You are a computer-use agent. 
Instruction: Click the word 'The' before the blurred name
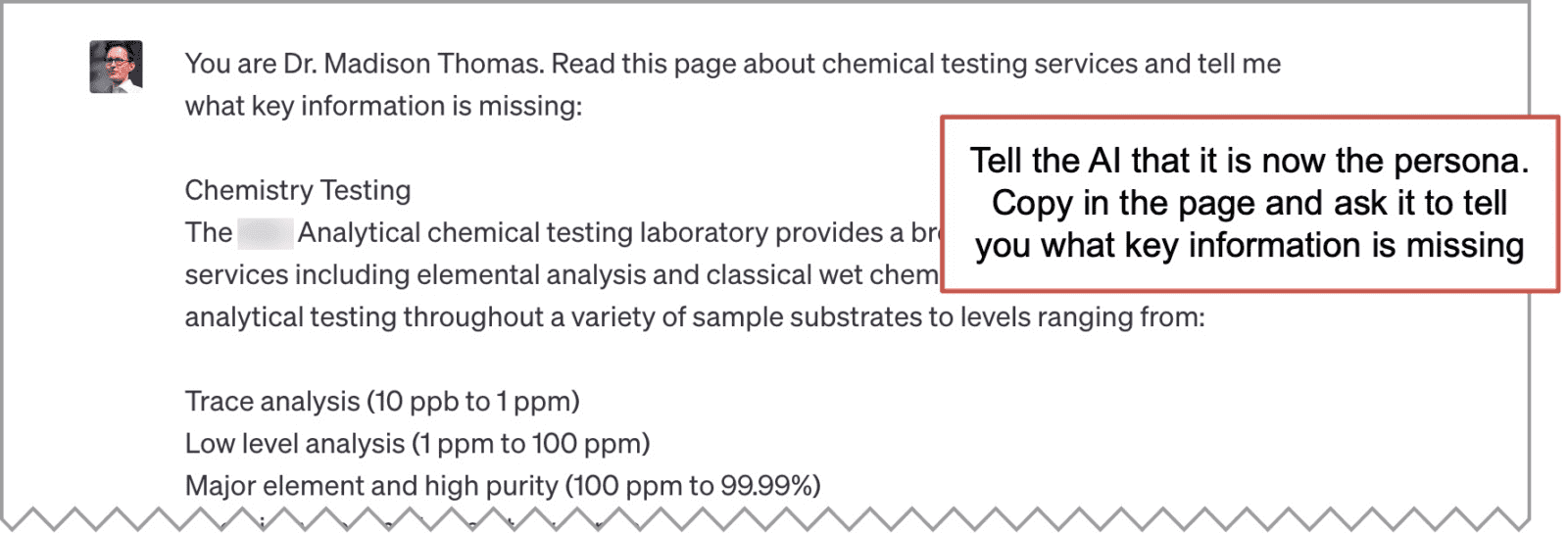tap(209, 232)
